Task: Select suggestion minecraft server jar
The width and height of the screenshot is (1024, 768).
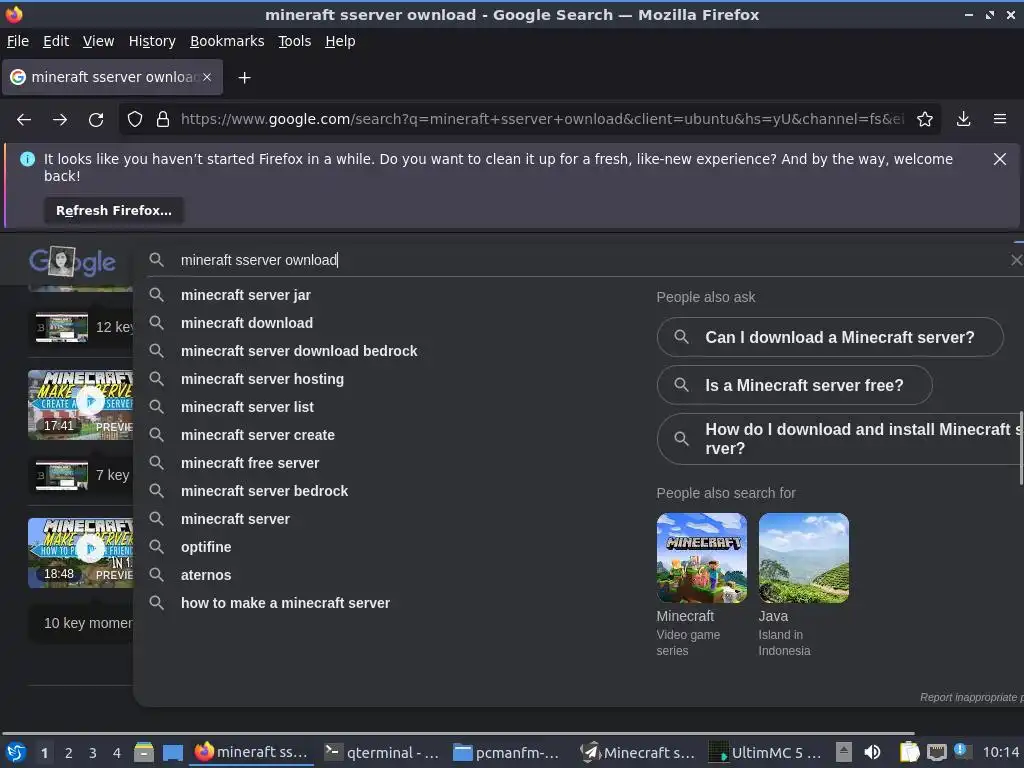Action: (x=246, y=295)
